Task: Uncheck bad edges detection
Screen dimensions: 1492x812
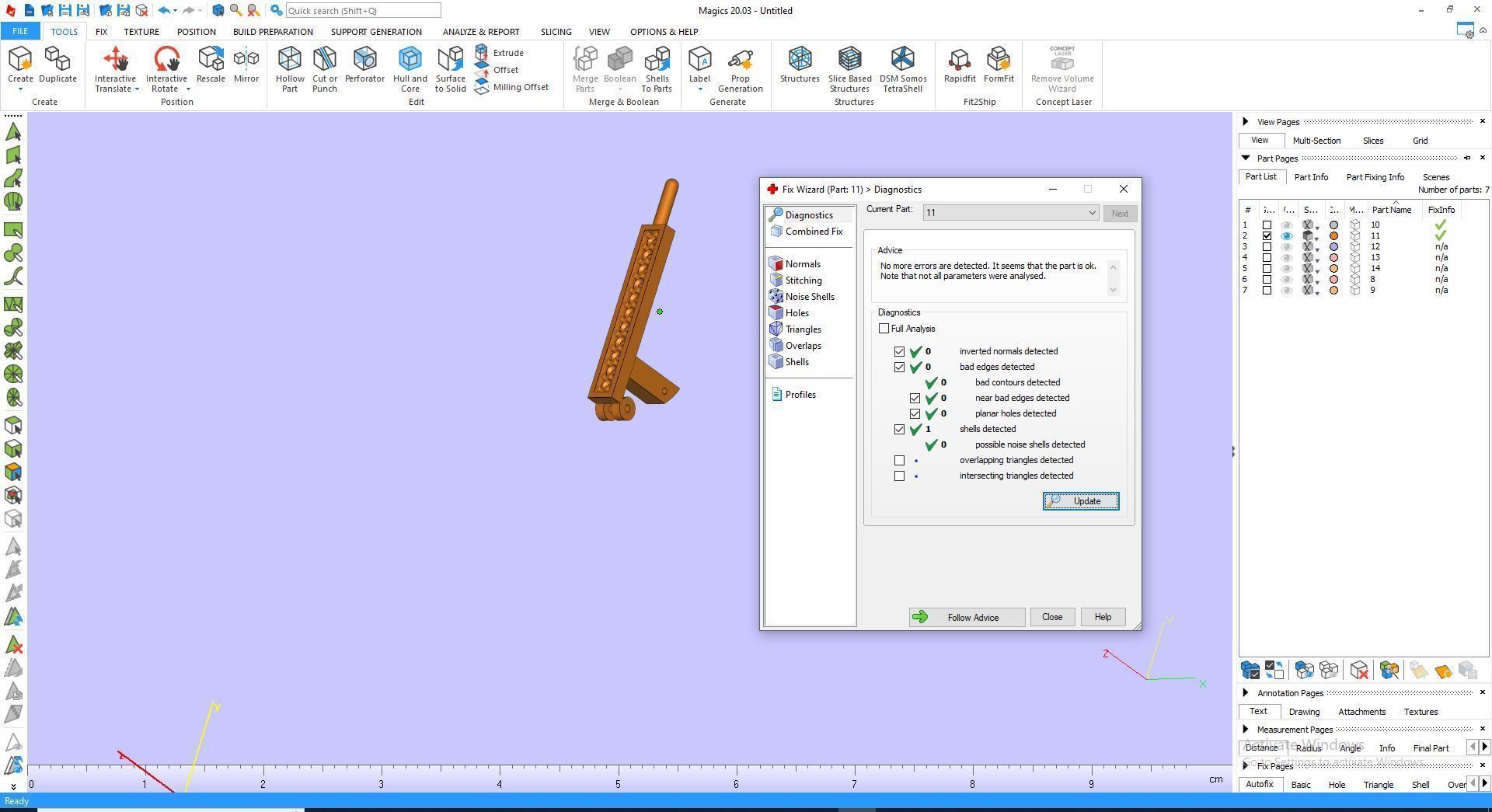Action: pos(899,367)
